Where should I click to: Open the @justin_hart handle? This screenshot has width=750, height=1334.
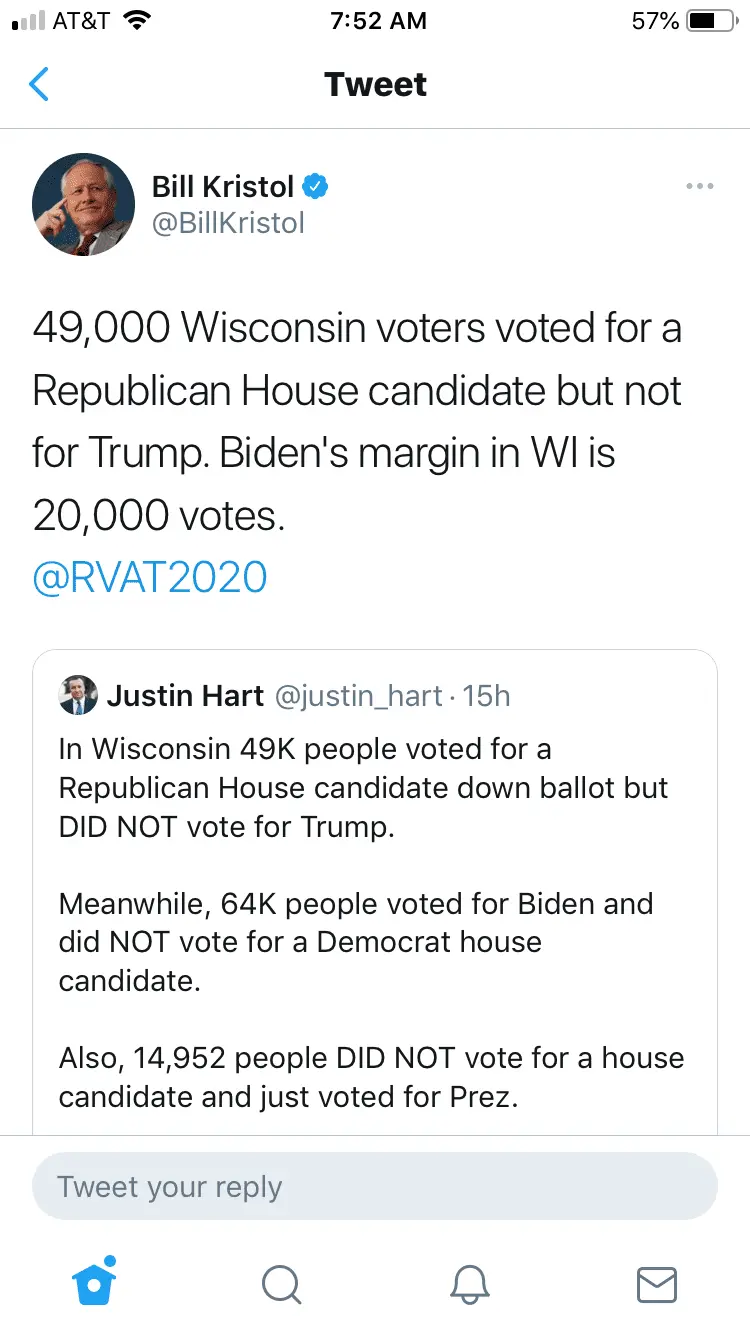(358, 696)
